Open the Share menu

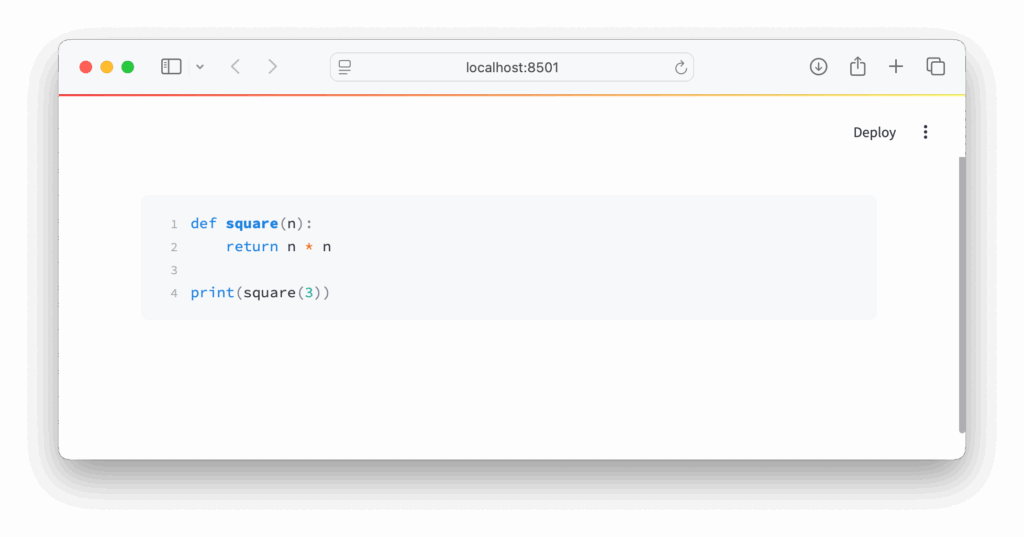pos(857,67)
